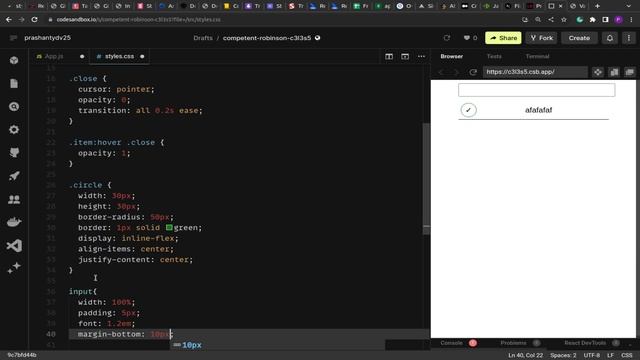Open the Live collaboration people icon
This screenshot has width=640, height=360.
(x=14, y=199)
